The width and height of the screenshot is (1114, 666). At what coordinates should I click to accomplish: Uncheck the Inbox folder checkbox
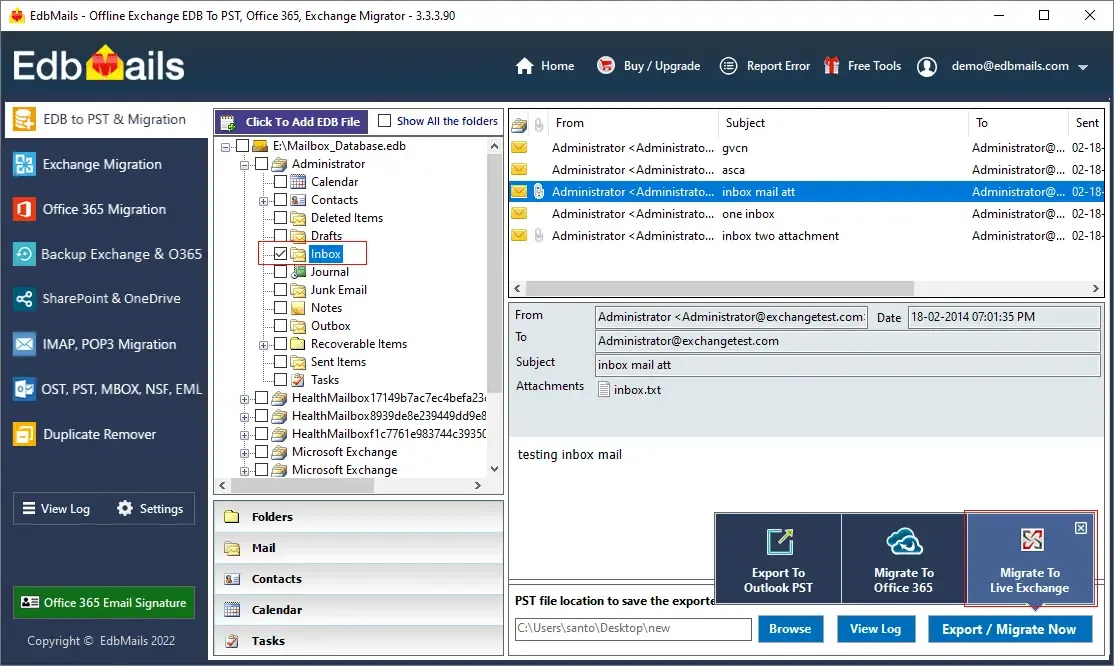[281, 254]
